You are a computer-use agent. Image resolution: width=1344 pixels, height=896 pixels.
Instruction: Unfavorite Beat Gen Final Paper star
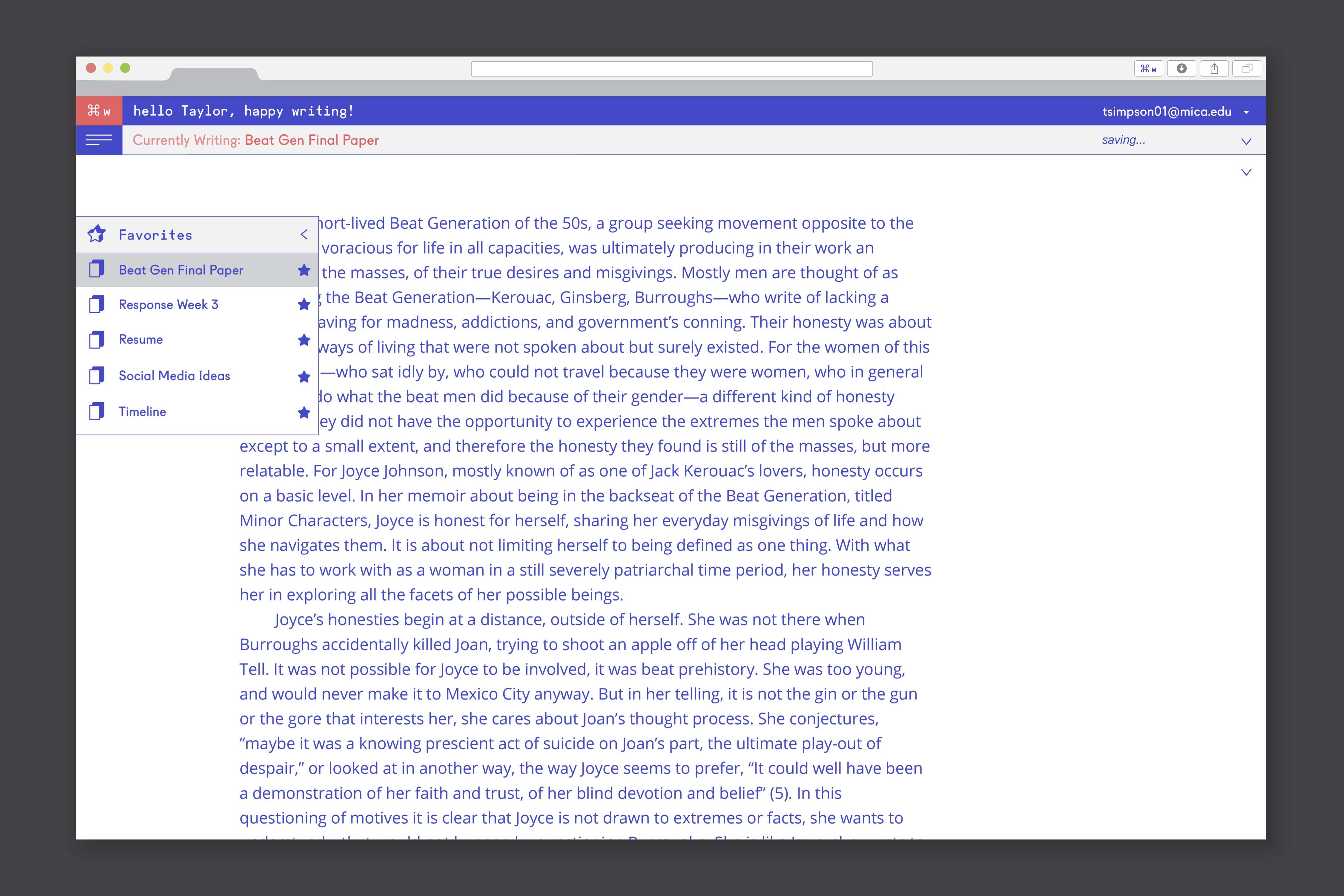(304, 270)
